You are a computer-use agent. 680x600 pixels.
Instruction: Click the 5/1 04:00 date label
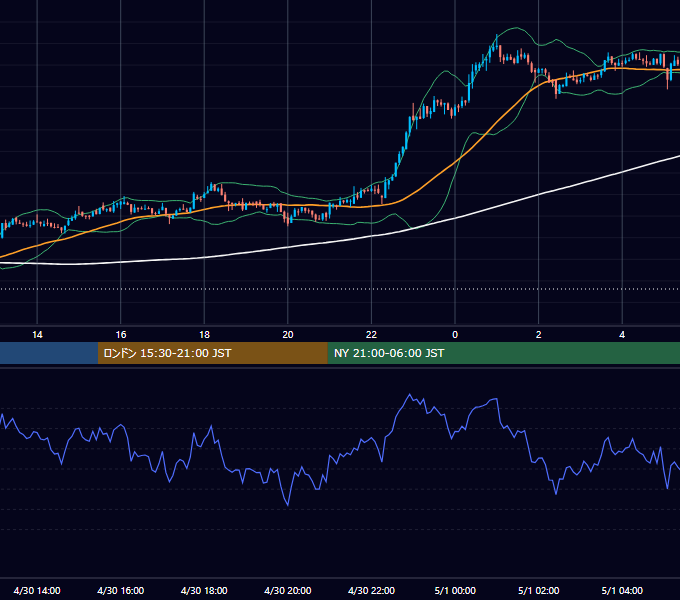coord(622,590)
